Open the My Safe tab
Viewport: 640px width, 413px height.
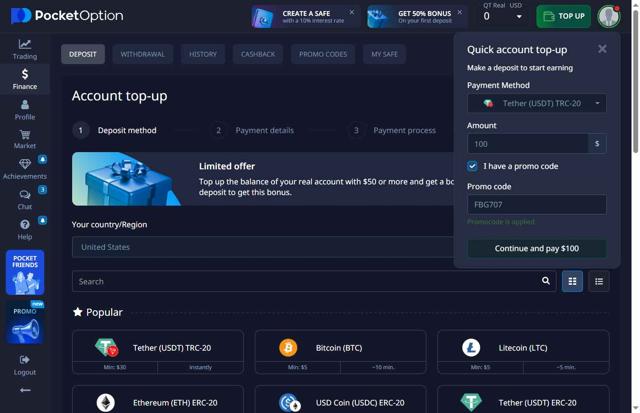[384, 54]
